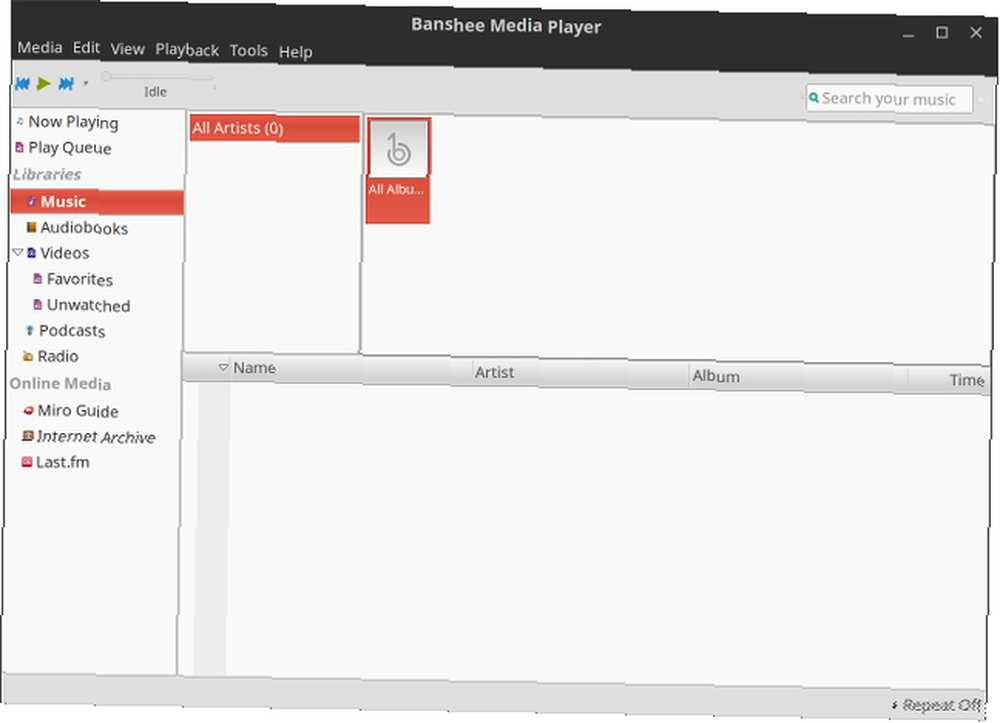The width and height of the screenshot is (1000, 723).
Task: Open the Play Queue entry
Action: point(70,148)
